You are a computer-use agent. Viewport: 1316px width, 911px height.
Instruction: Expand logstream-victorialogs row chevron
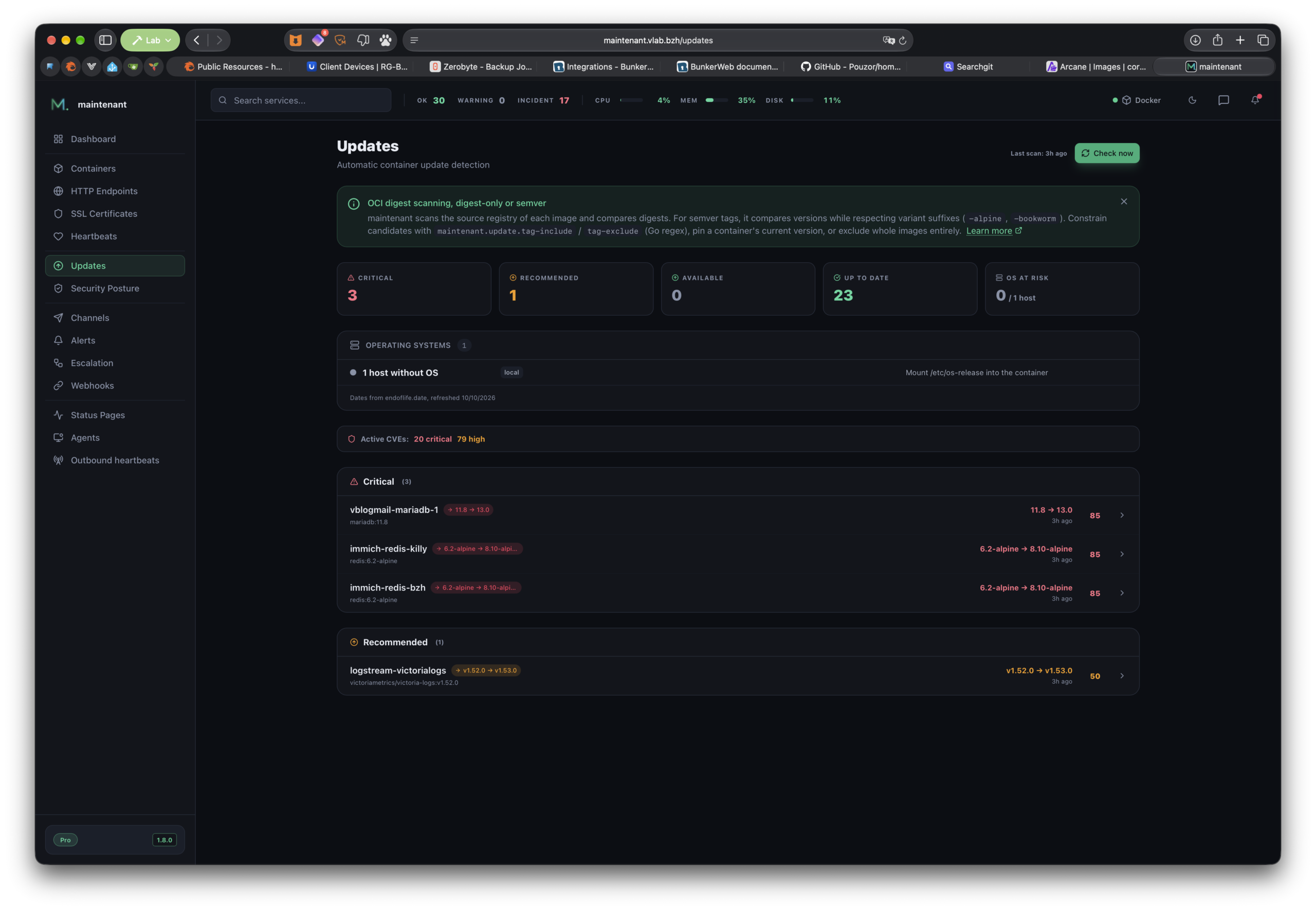click(x=1121, y=676)
